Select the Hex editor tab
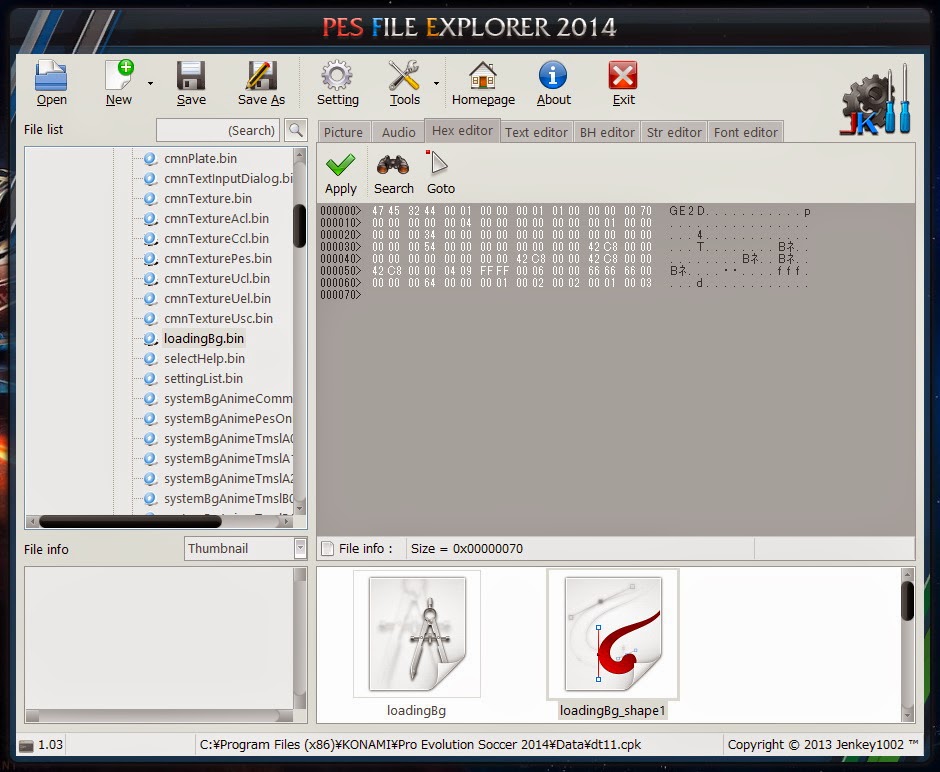This screenshot has height=772, width=940. 462,130
